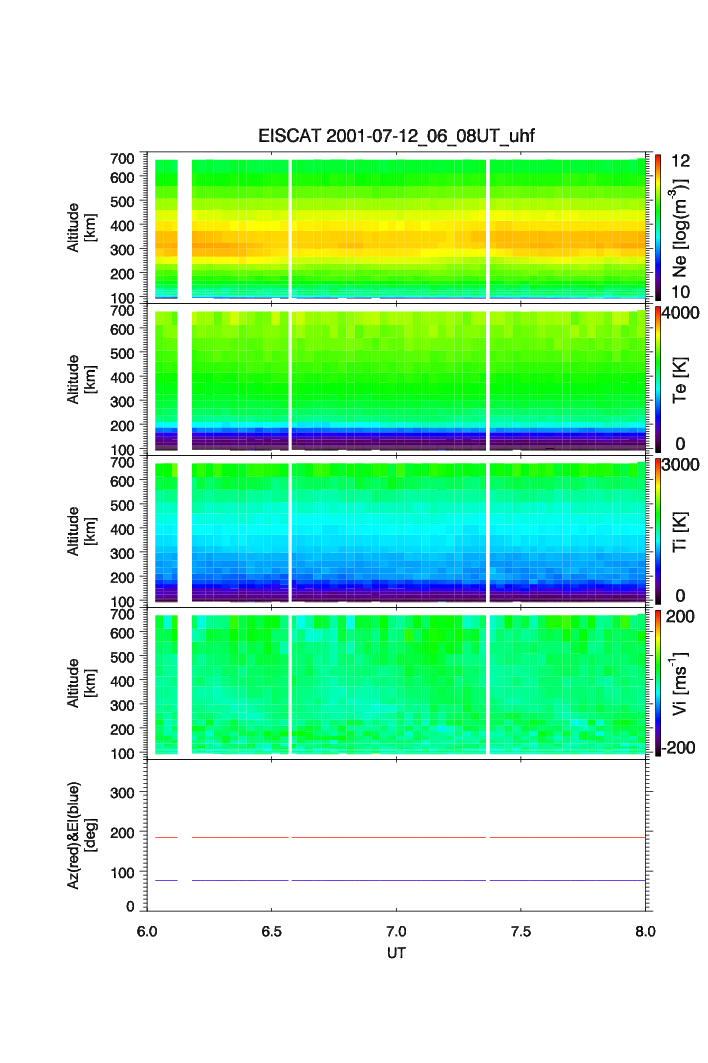The image size is (708, 1063).
Task: Select the electron density (Ne) heatmap panel
Action: click(397, 228)
